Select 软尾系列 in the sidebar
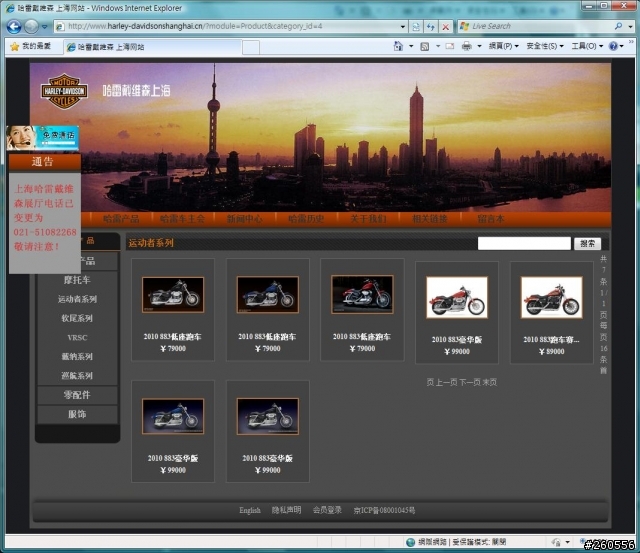640x553 pixels. [77, 318]
